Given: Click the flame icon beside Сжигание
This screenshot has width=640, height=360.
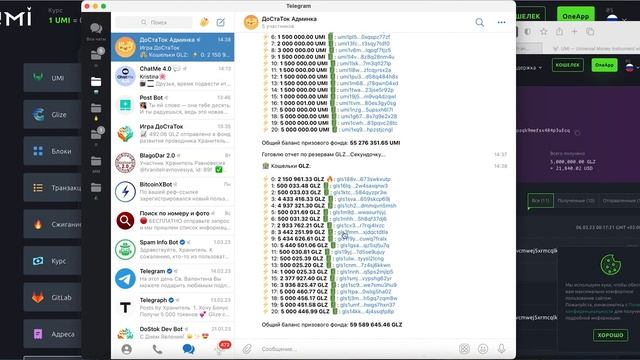Looking at the screenshot, I should point(38,224).
